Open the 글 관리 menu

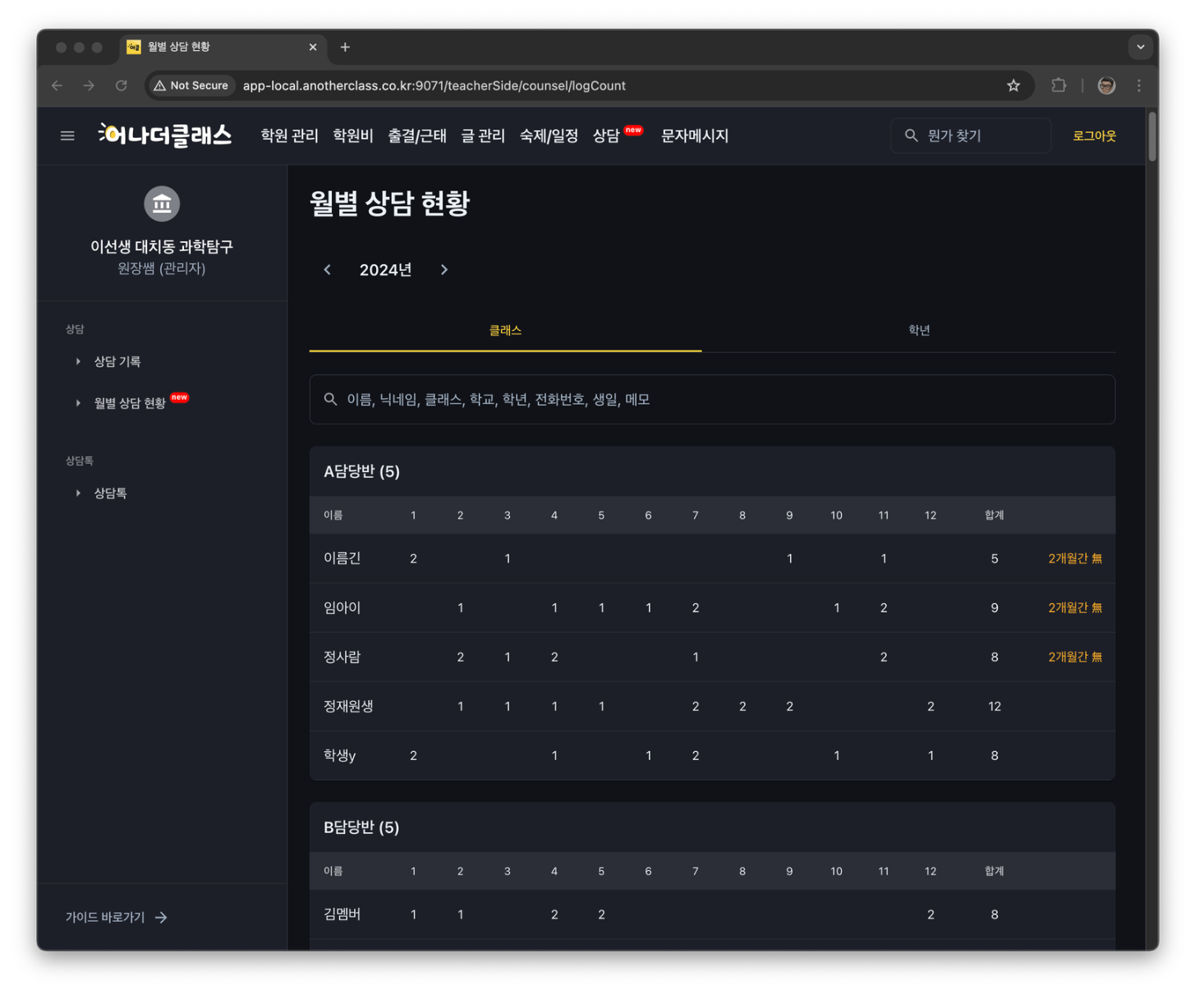[483, 135]
